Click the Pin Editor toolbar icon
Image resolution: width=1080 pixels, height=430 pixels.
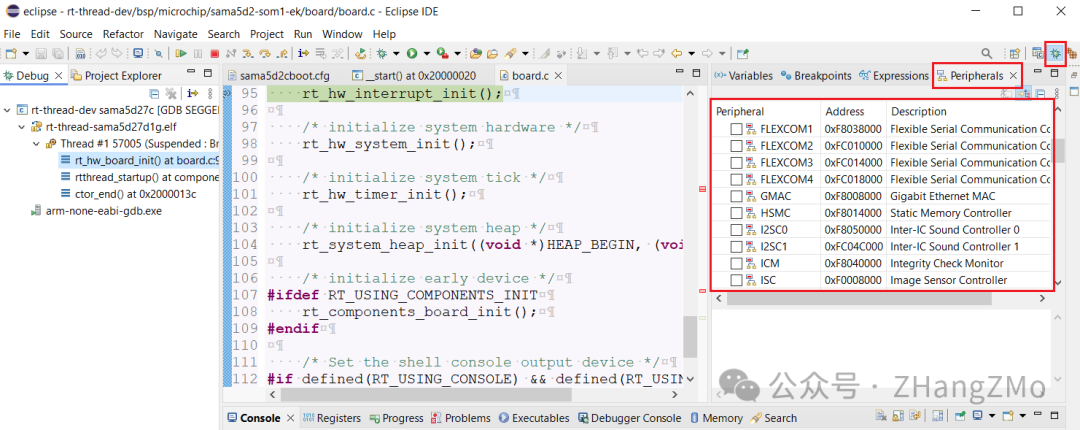click(742, 53)
